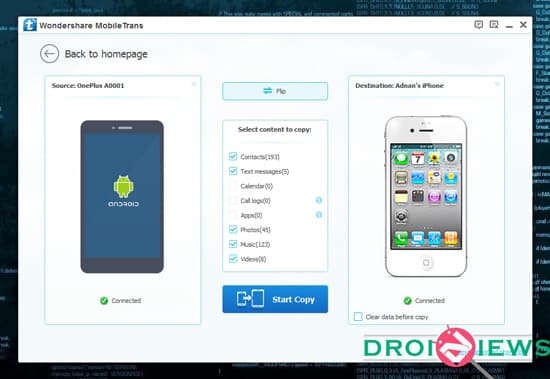Click the Flip swap arrows icon

[x=268, y=91]
